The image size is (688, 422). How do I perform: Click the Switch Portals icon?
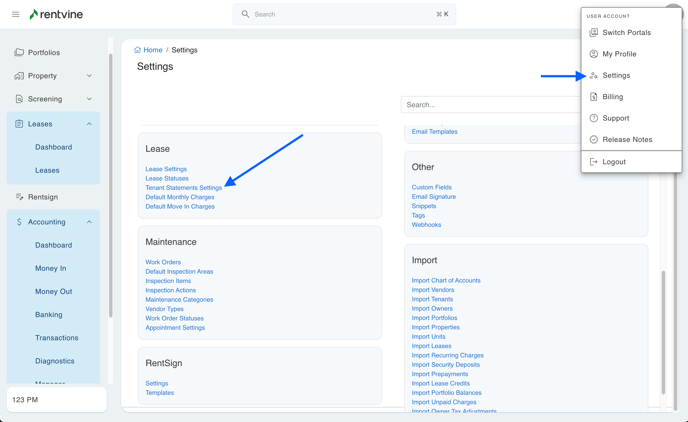click(x=594, y=33)
